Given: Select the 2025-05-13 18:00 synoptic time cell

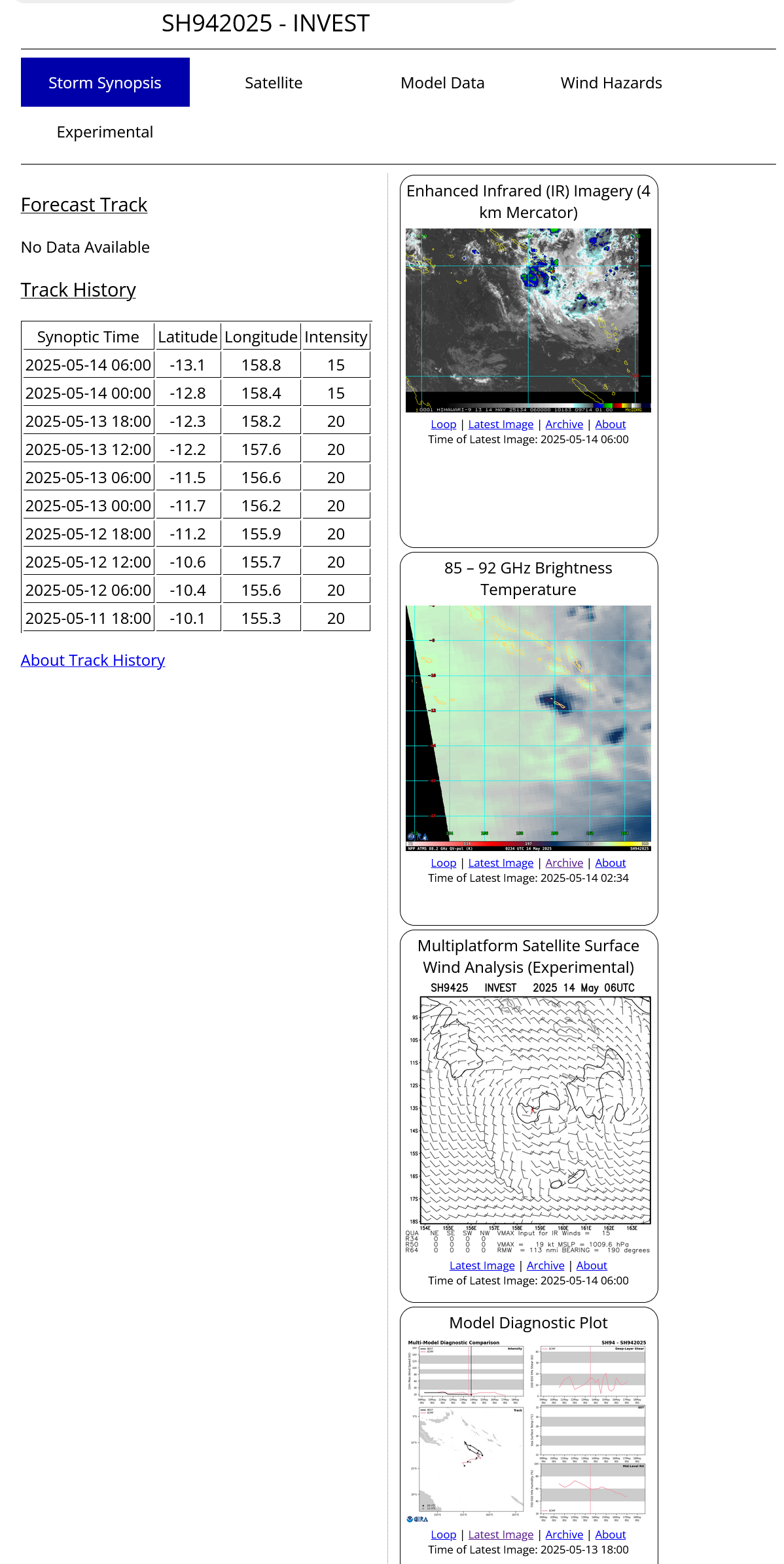Looking at the screenshot, I should click(88, 421).
